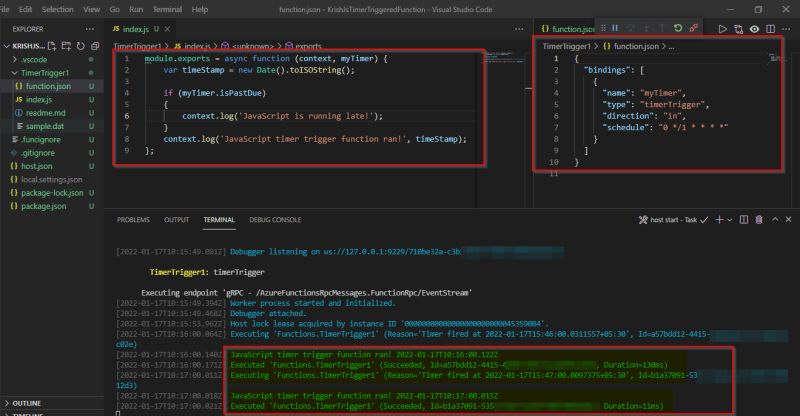Open package.json file
This screenshot has width=800, height=416.
(43, 206)
